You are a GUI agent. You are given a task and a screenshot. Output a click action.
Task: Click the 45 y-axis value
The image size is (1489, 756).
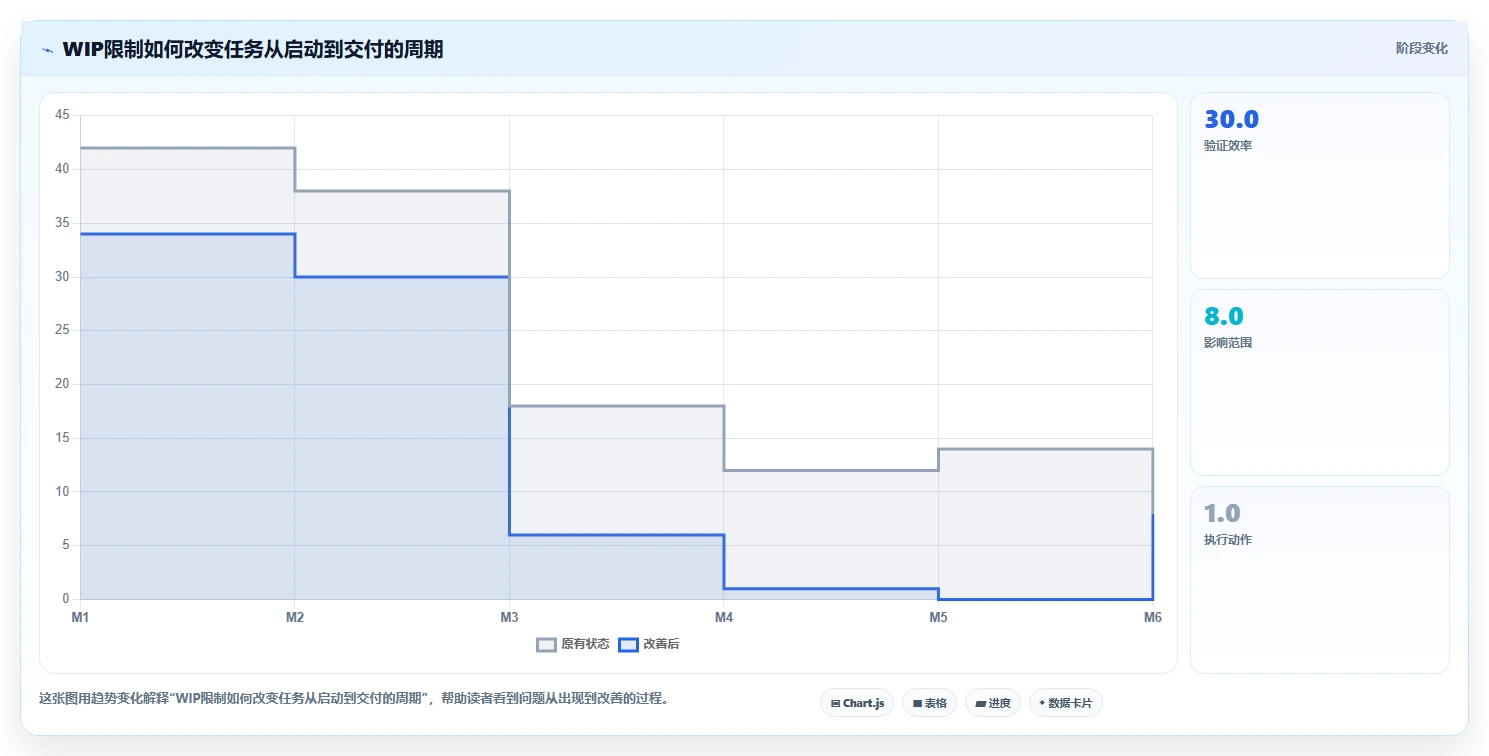[x=62, y=116]
